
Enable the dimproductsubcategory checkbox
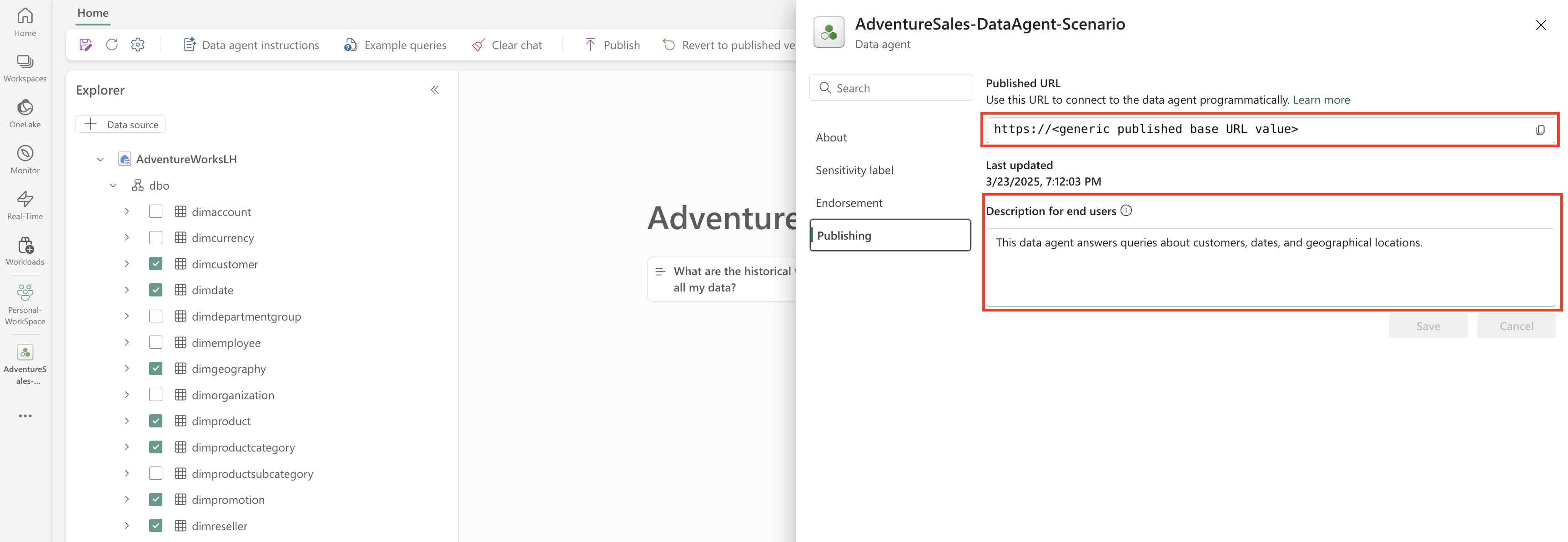(x=156, y=473)
